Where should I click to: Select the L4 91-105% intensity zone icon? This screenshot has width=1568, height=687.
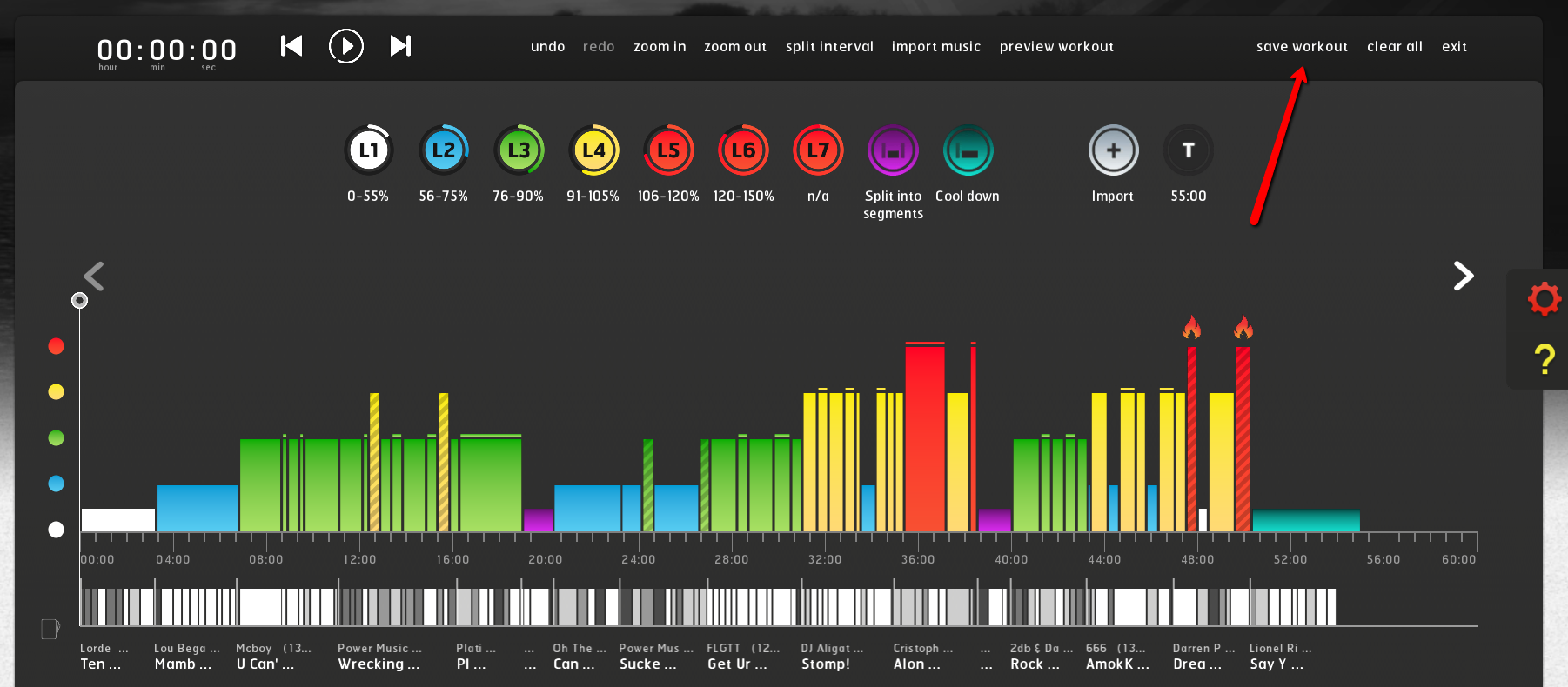click(x=593, y=150)
